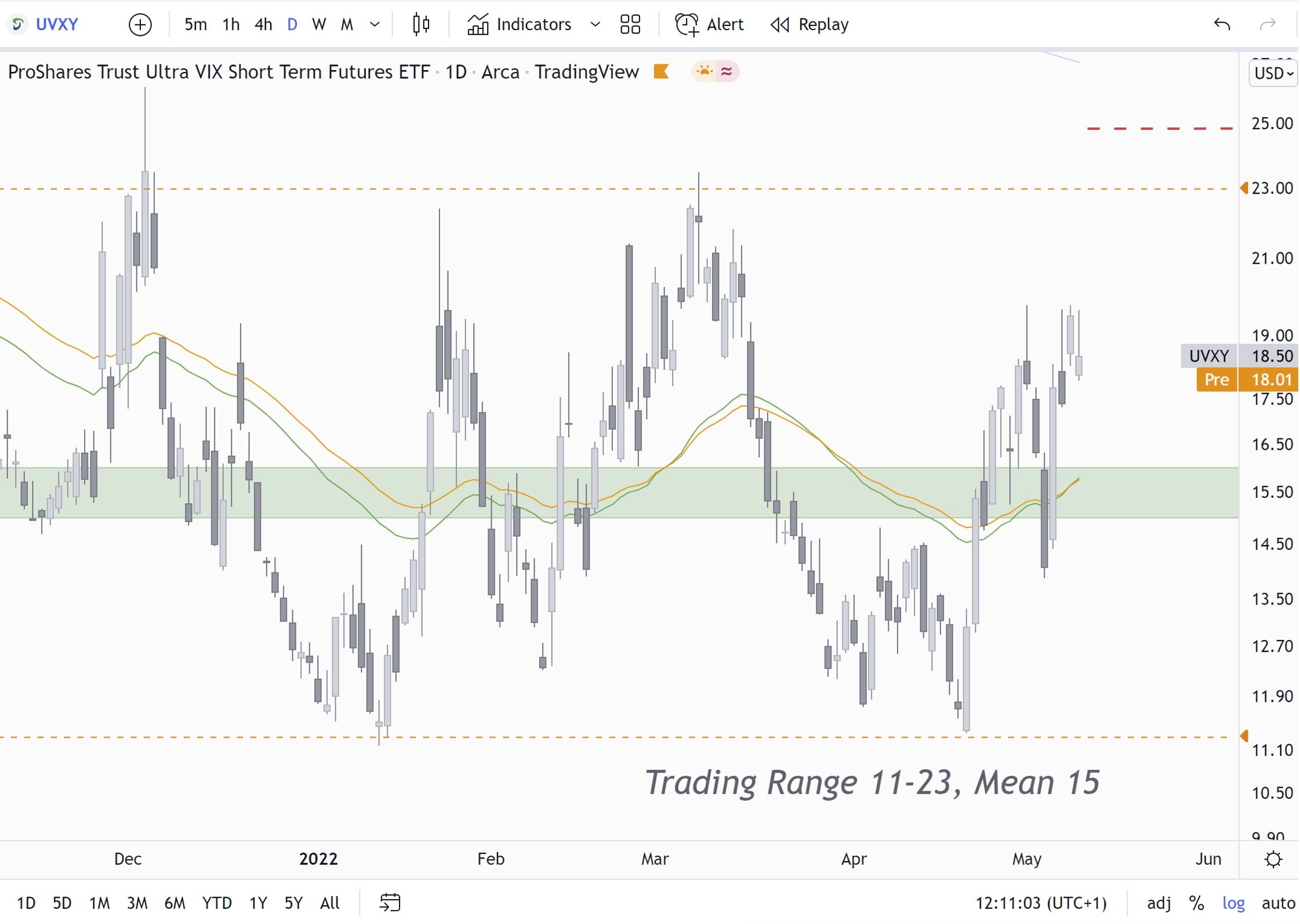
Task: Click the orange flag mark next to the title
Action: coord(661,71)
